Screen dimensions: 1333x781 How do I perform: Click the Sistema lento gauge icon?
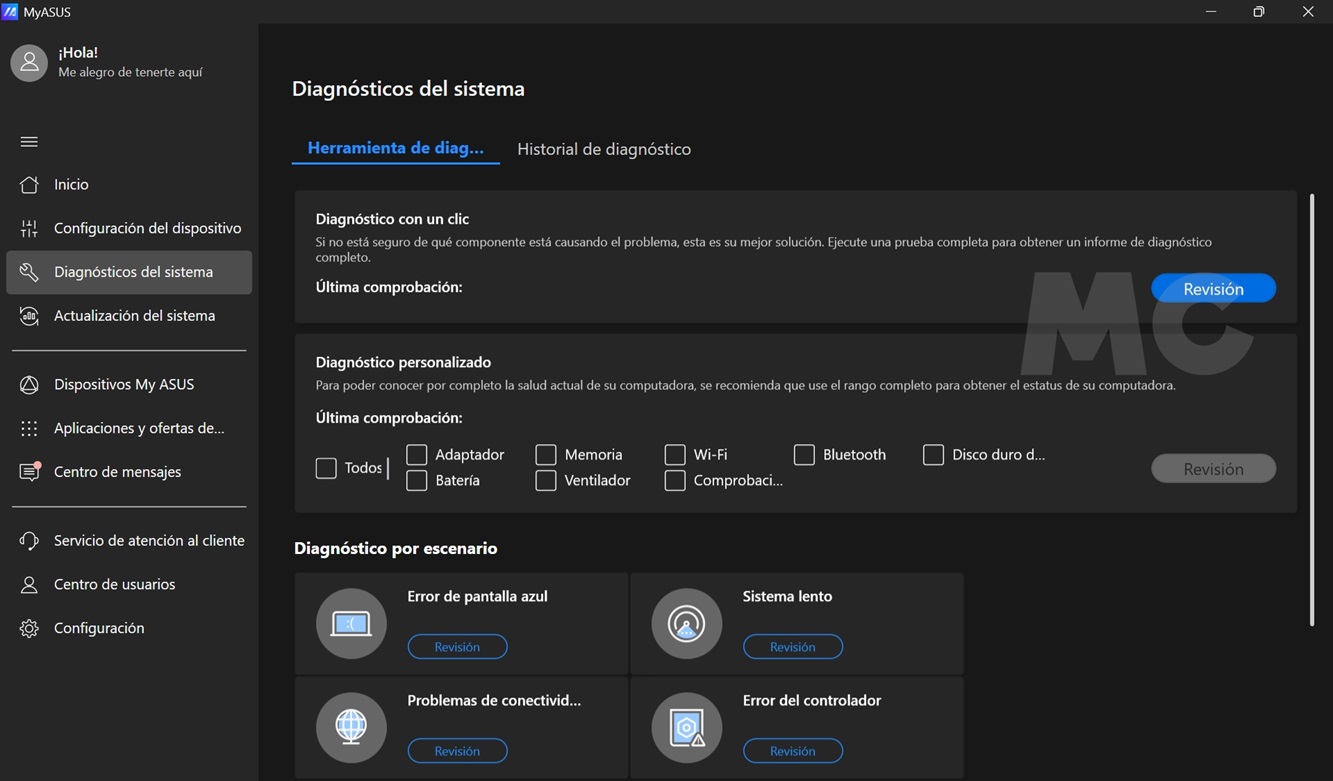pyautogui.click(x=686, y=624)
